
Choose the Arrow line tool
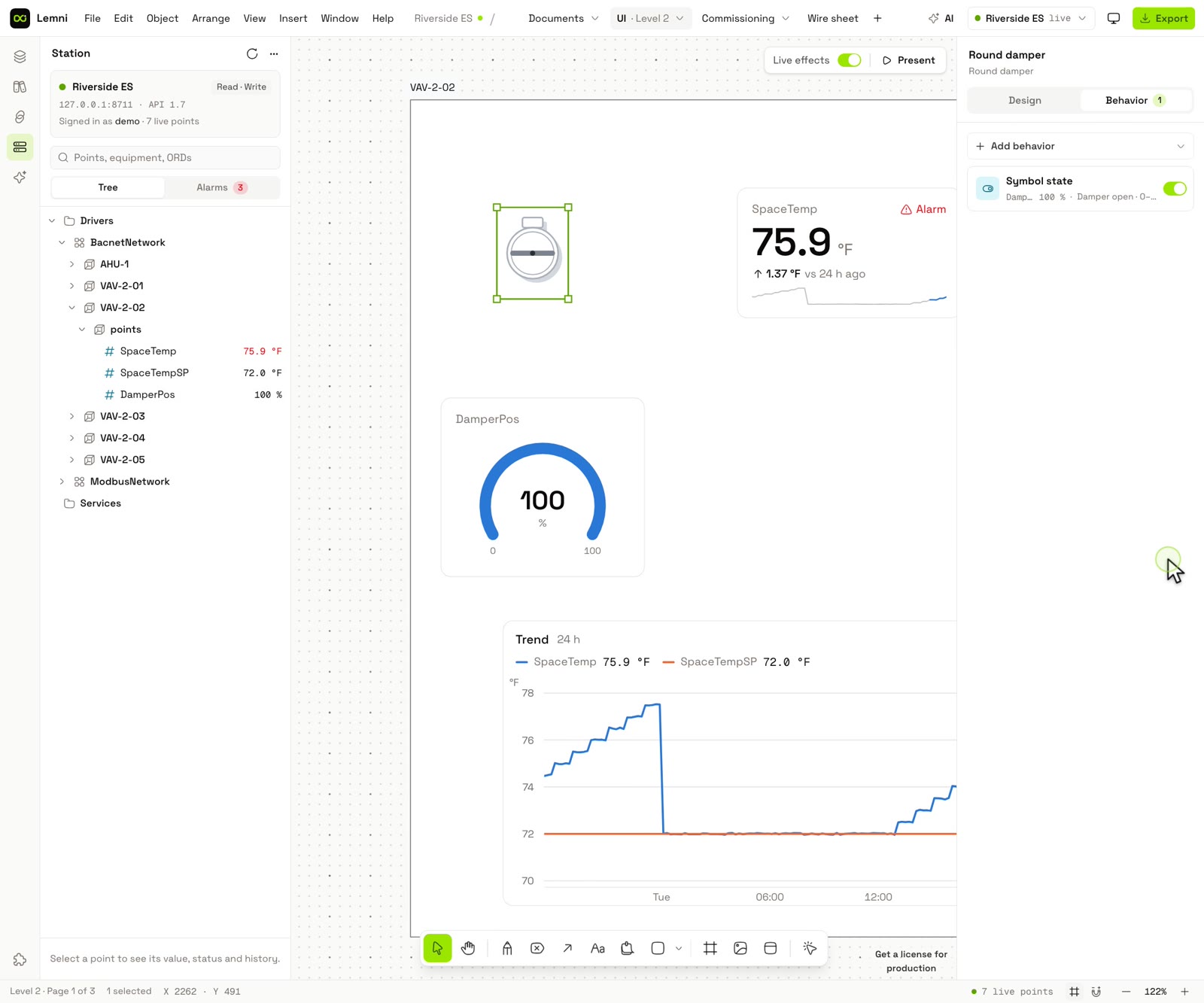tap(567, 948)
